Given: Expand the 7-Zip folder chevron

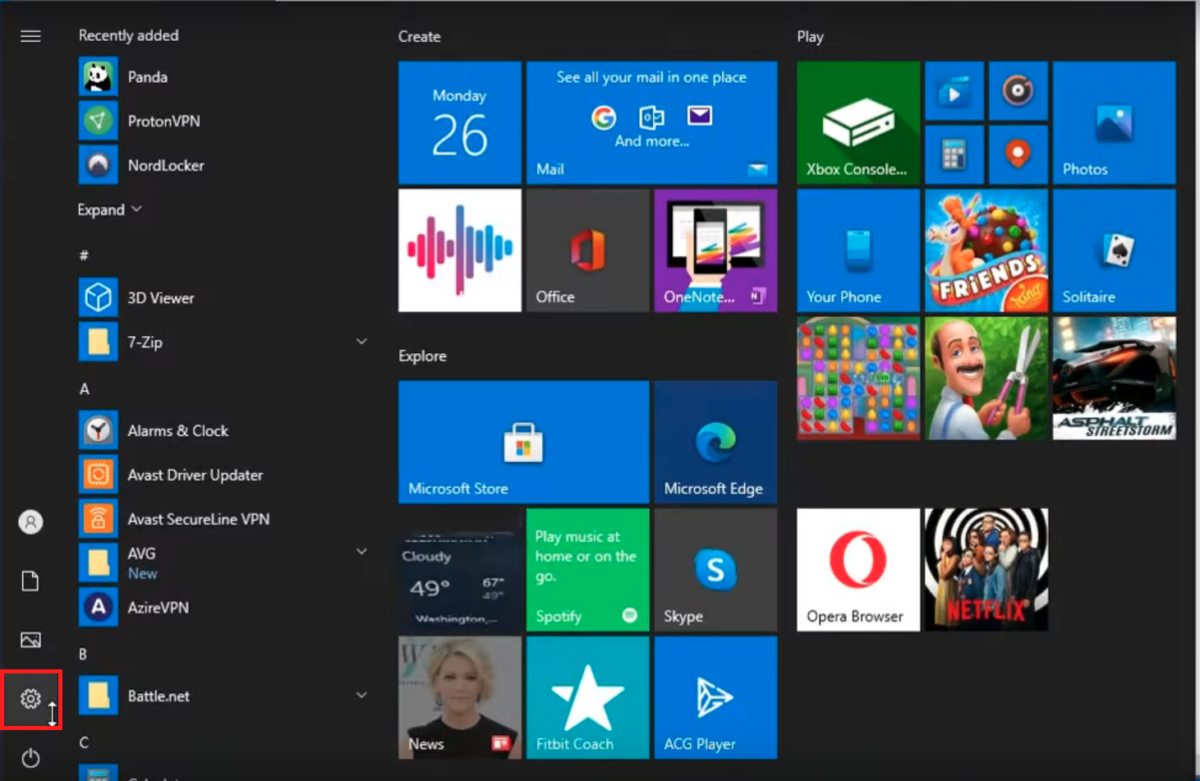Looking at the screenshot, I should pos(362,341).
